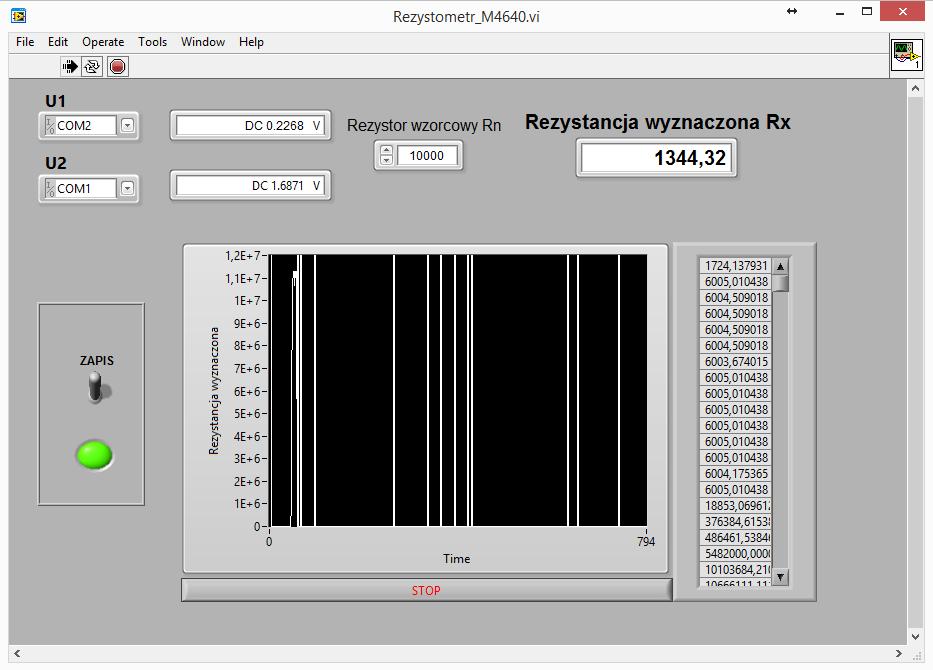Image resolution: width=933 pixels, height=670 pixels.
Task: Click the U1 reading DC 0.2268 V
Action: coord(250,126)
